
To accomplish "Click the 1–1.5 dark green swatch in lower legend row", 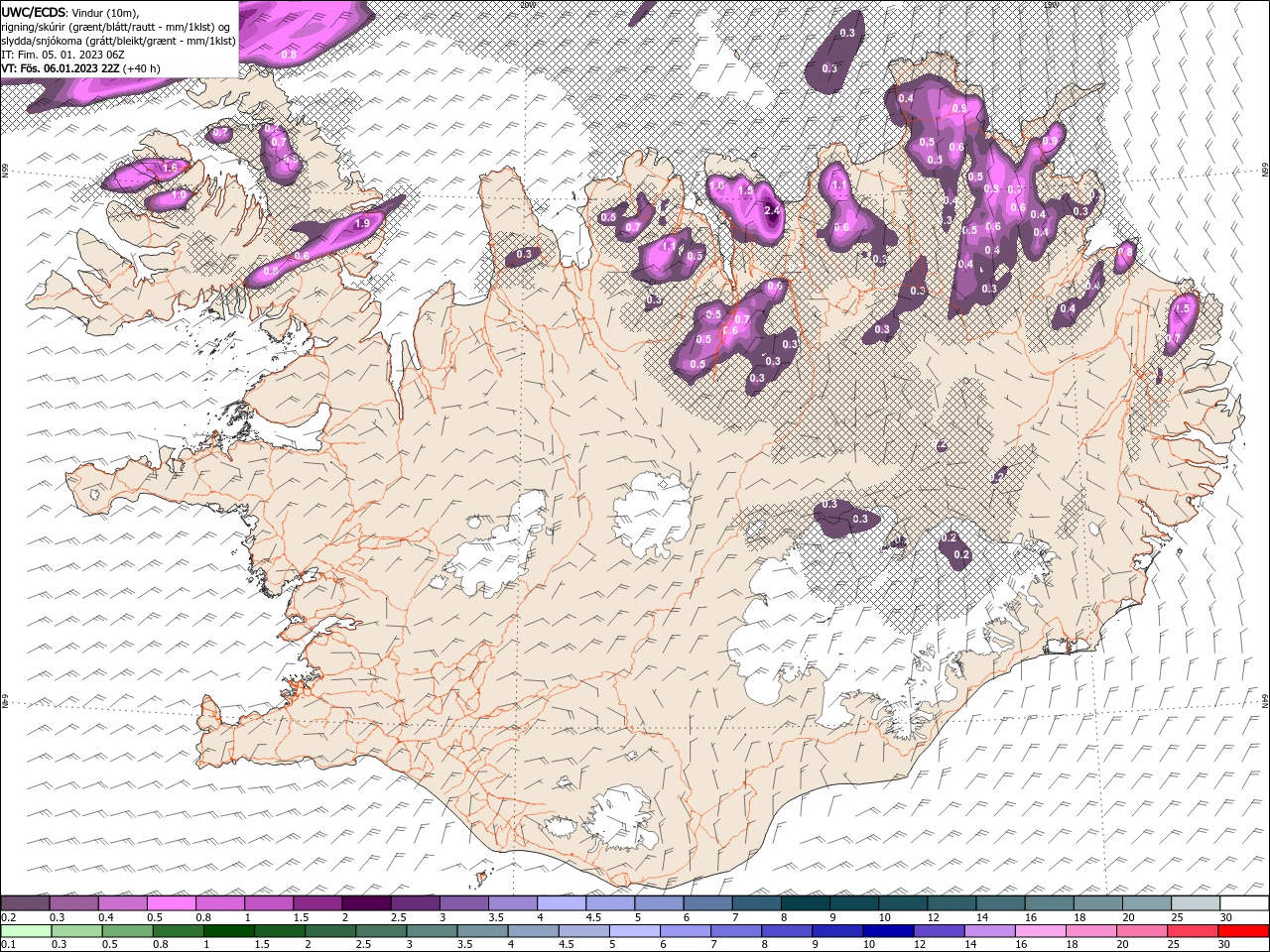I will 228,931.
